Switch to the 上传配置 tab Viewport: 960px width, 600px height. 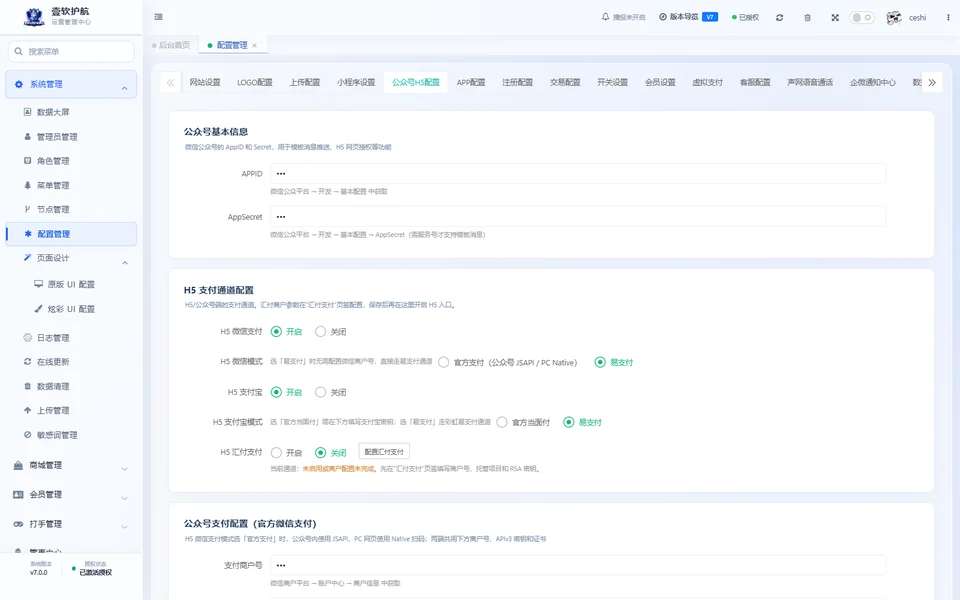pyautogui.click(x=305, y=82)
